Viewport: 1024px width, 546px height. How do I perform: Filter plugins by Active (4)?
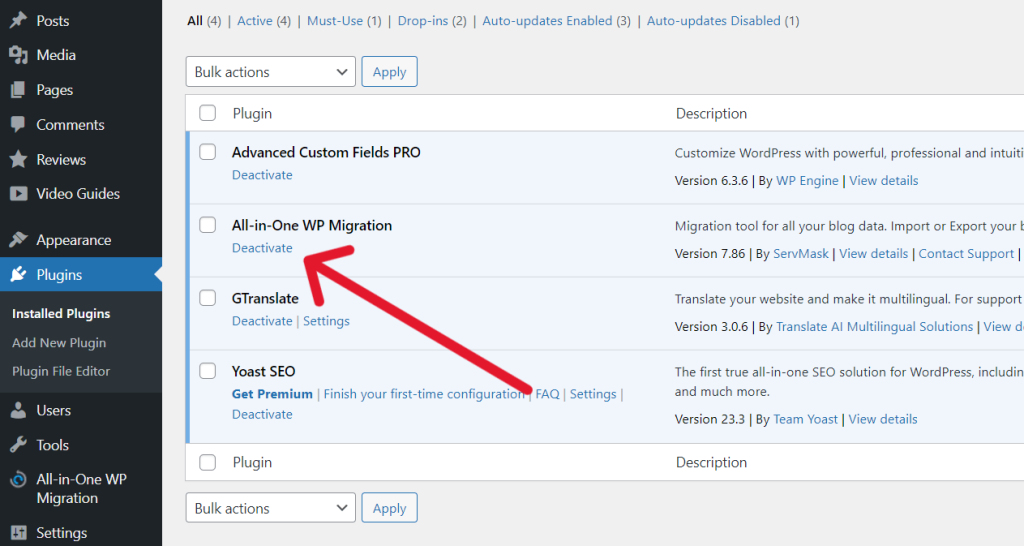click(x=264, y=21)
